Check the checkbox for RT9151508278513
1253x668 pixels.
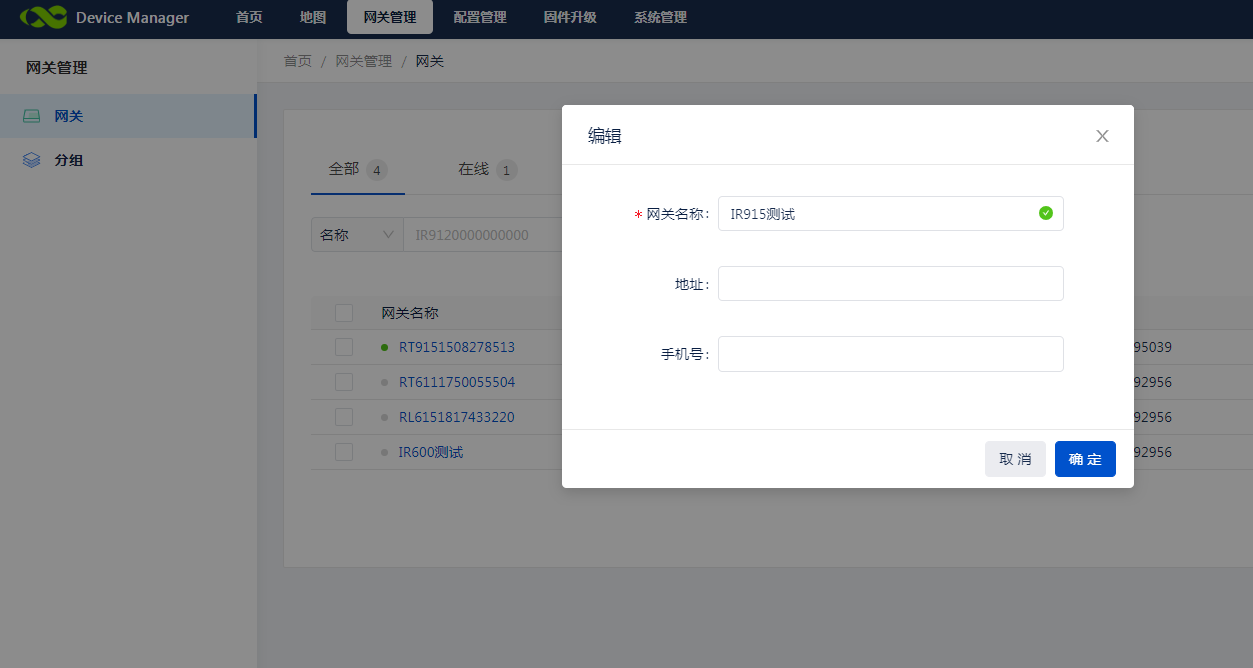click(x=343, y=347)
